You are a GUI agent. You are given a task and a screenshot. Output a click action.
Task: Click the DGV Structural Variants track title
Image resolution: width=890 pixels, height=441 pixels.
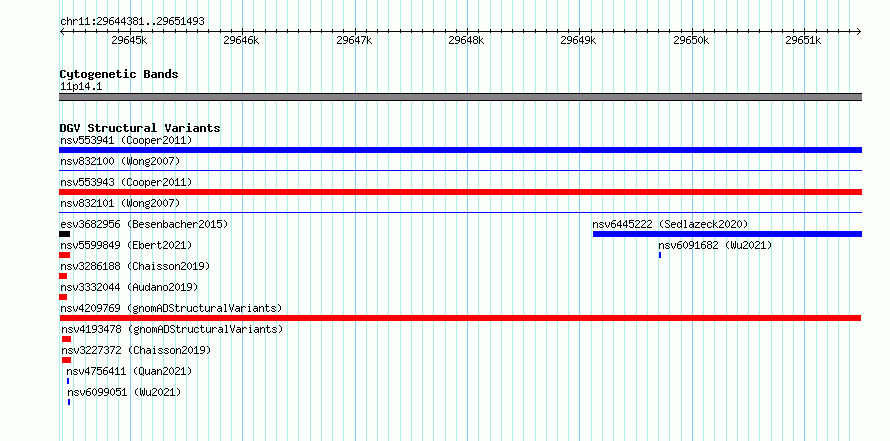click(140, 128)
